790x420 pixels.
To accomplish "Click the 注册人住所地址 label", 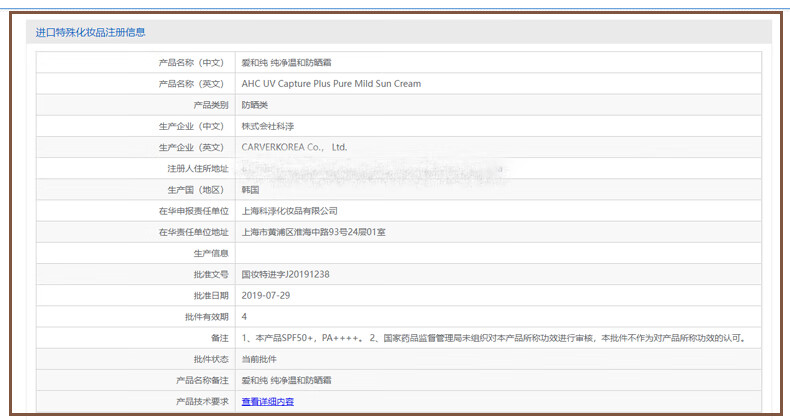I will (198, 168).
